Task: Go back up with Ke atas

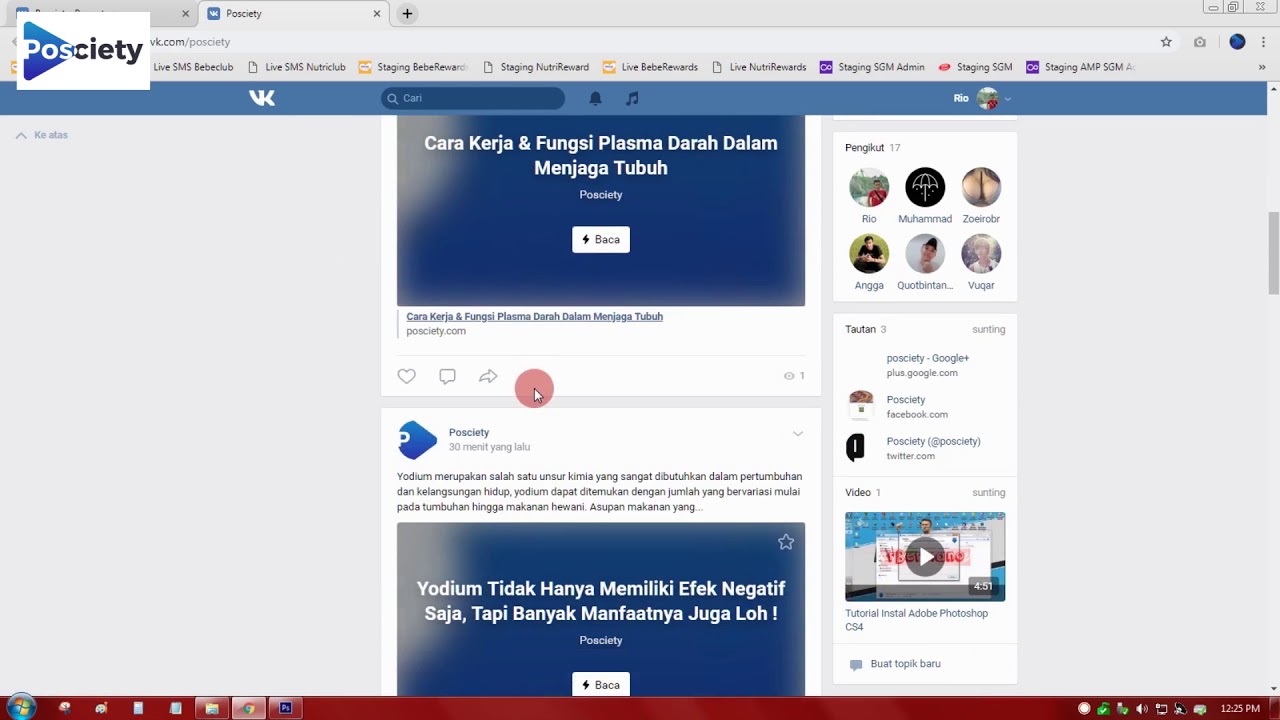Action: [42, 135]
